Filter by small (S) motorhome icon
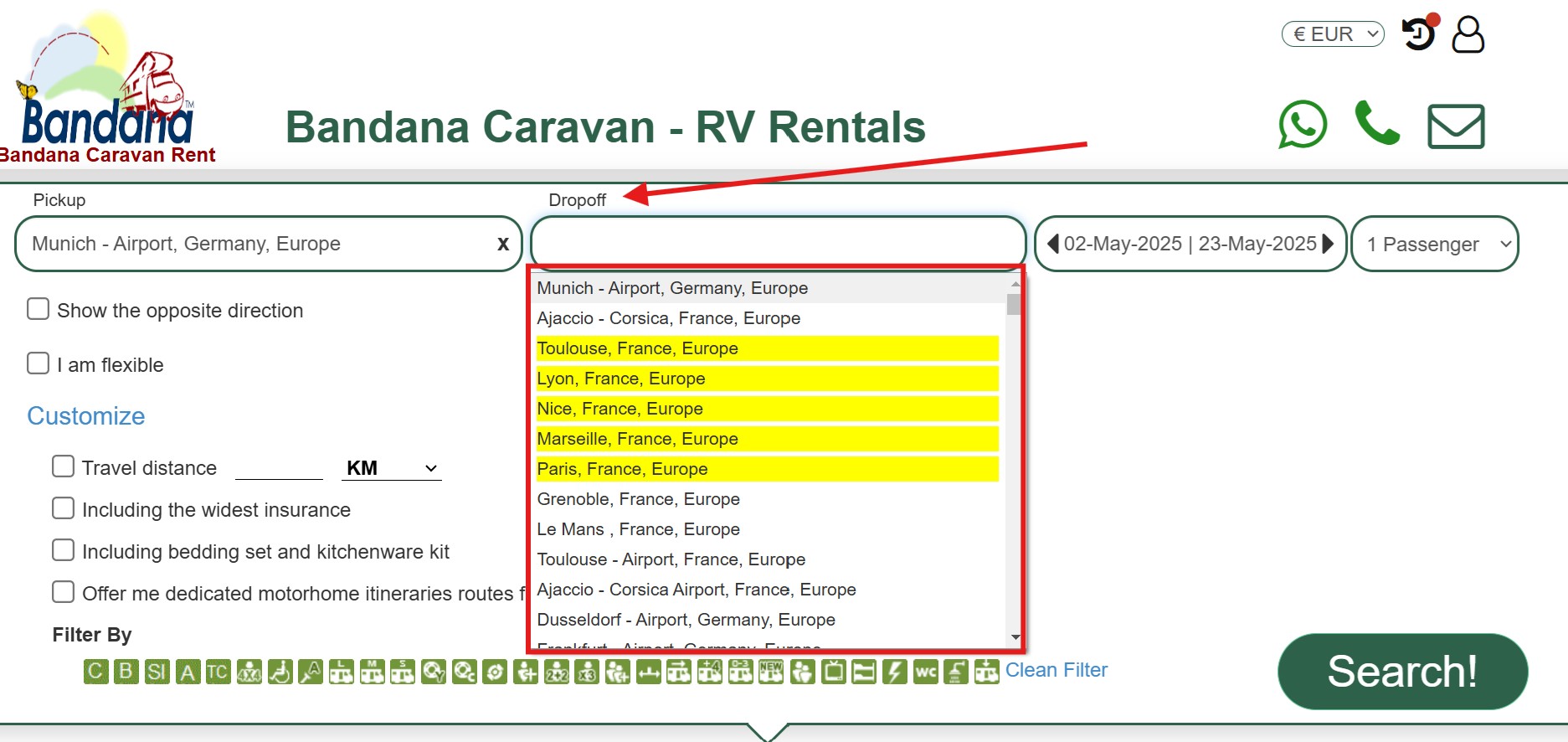1568x742 pixels. [x=403, y=672]
